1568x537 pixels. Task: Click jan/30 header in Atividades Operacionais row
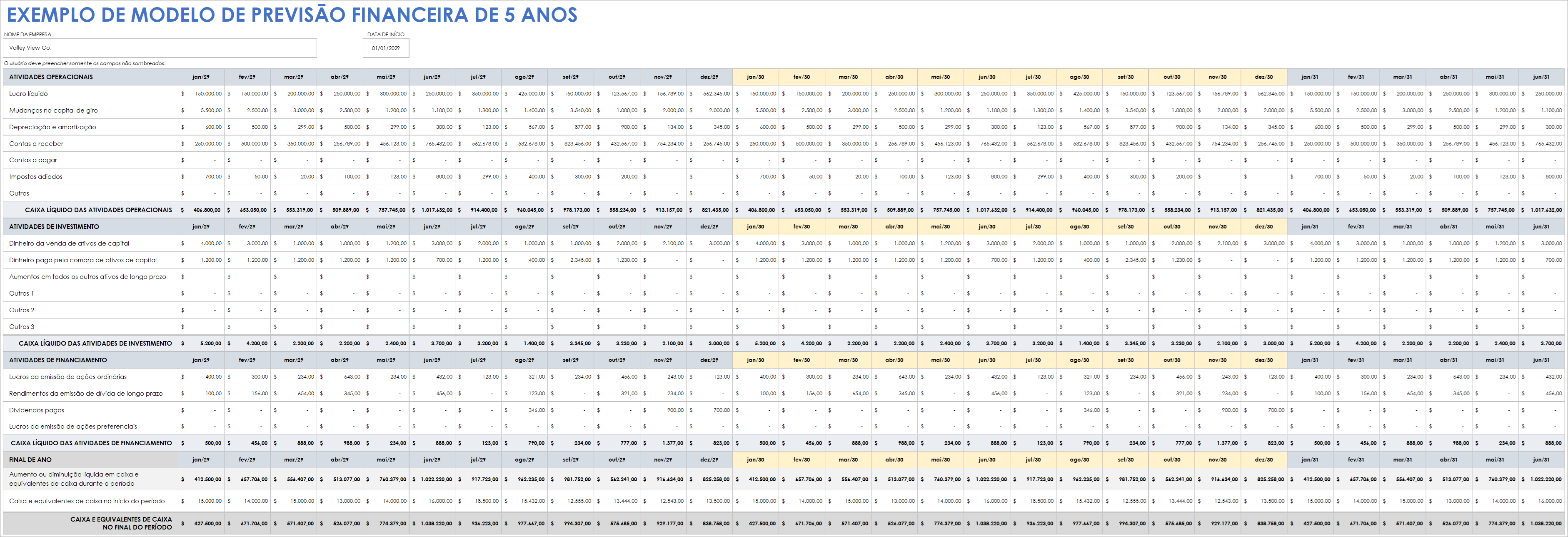755,77
